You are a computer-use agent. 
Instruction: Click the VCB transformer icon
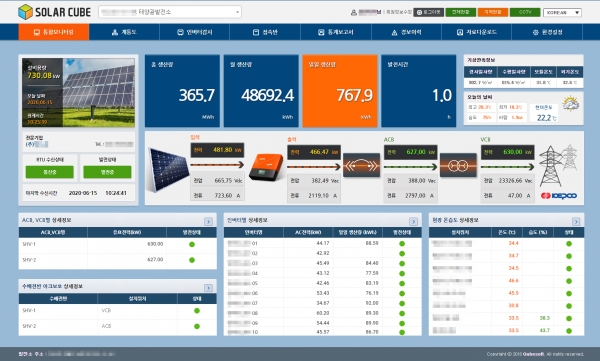point(458,165)
